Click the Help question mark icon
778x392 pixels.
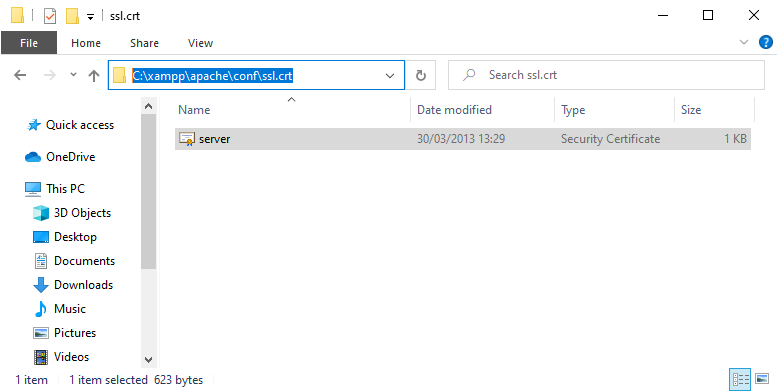coord(766,42)
